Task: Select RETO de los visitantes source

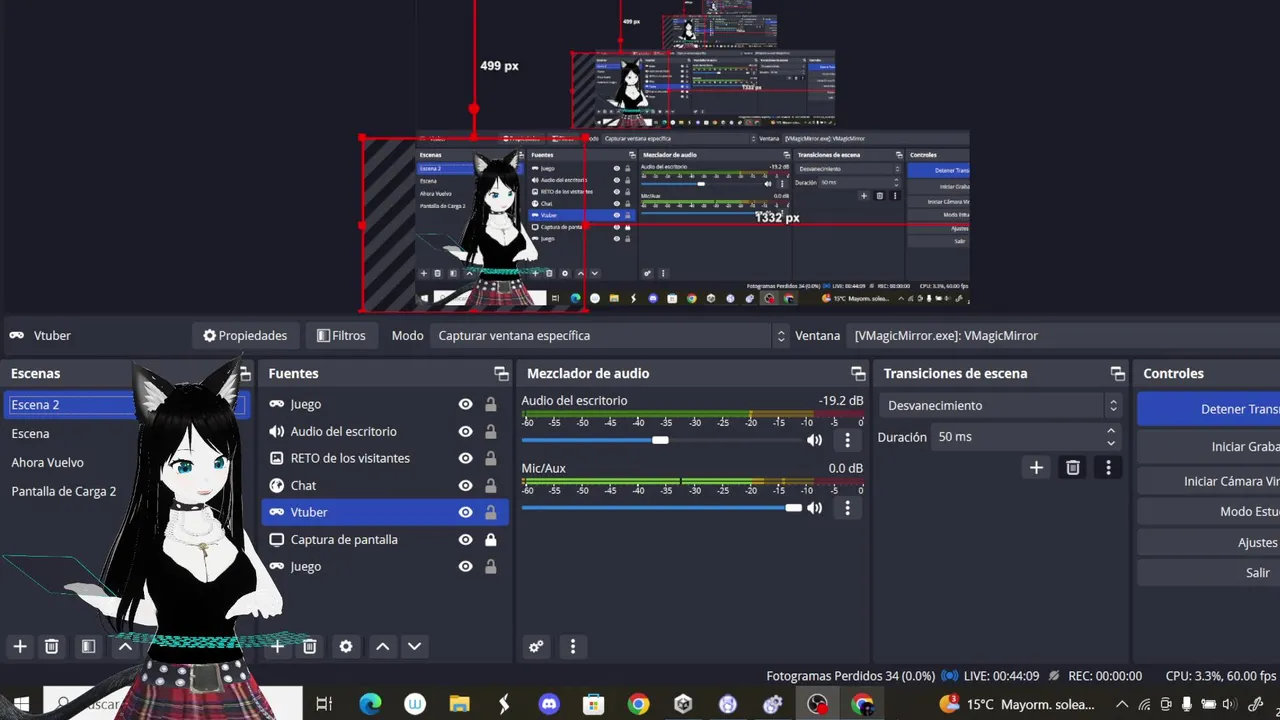Action: (385, 458)
